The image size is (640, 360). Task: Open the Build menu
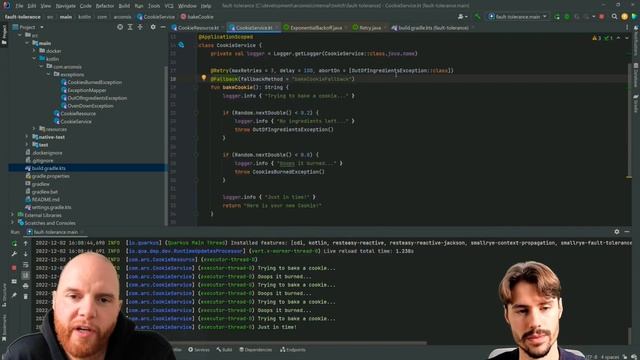point(124,6)
